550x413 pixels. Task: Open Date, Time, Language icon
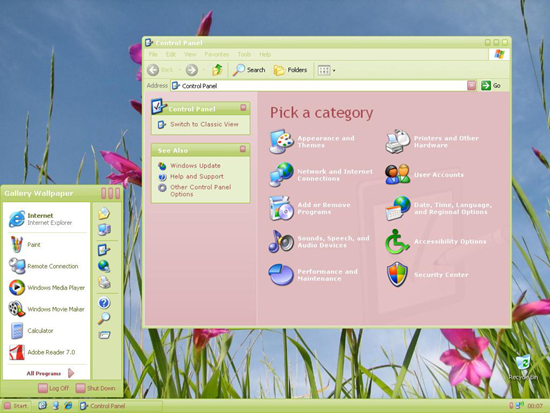click(397, 208)
